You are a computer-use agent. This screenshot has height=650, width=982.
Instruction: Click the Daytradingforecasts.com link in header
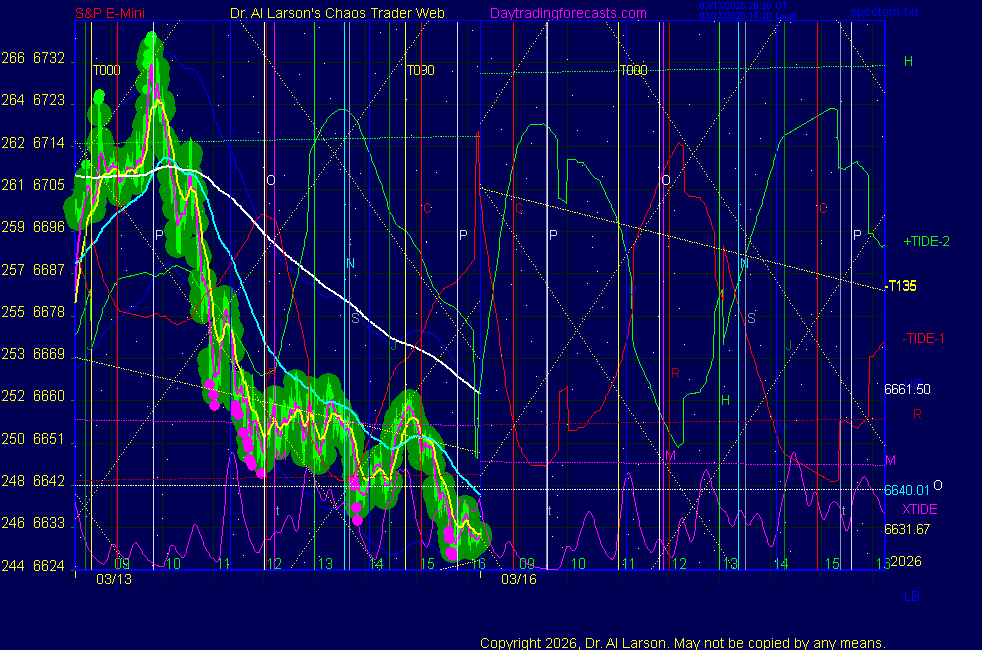(x=567, y=13)
